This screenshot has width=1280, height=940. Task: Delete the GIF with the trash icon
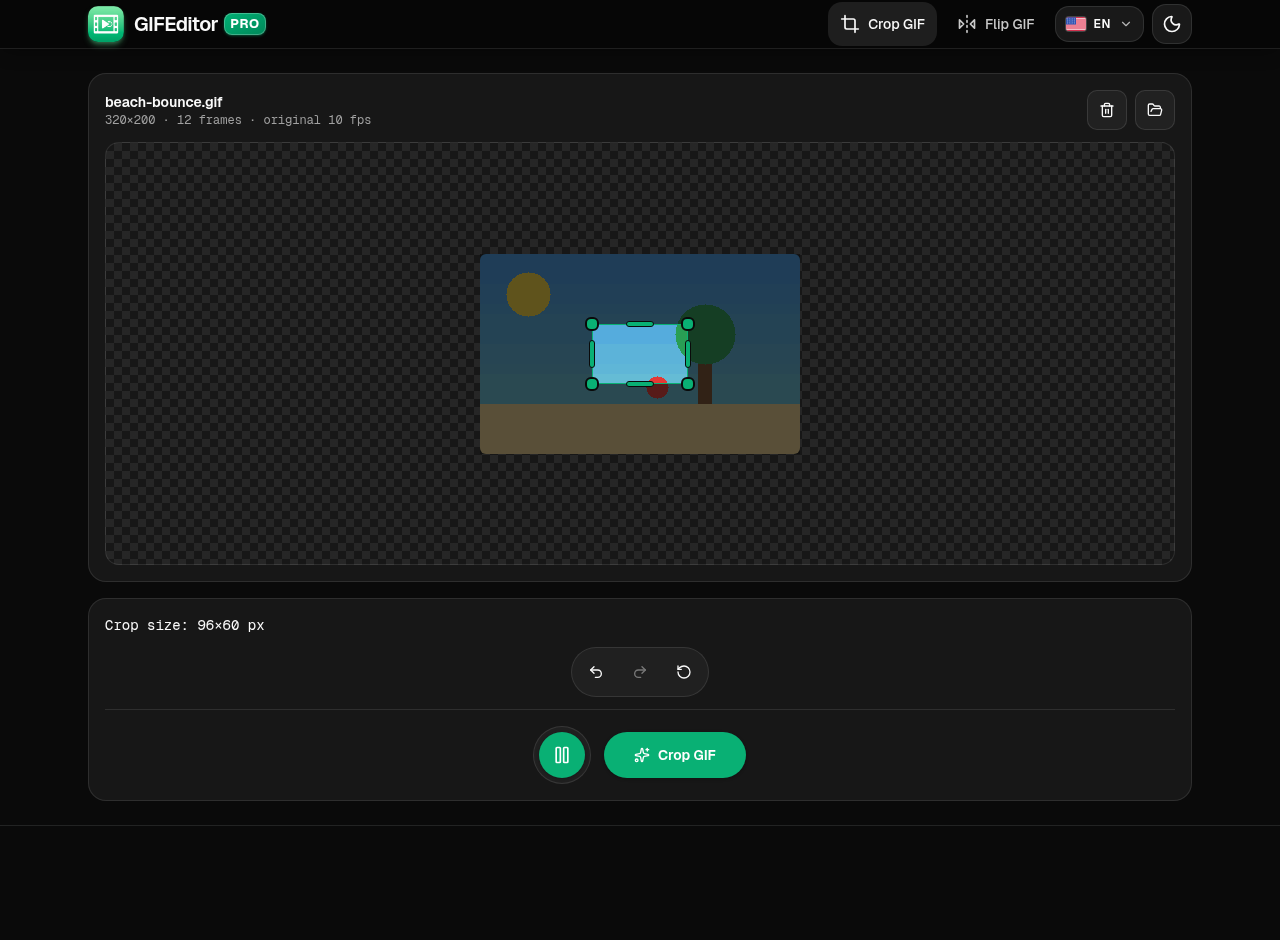1107,110
